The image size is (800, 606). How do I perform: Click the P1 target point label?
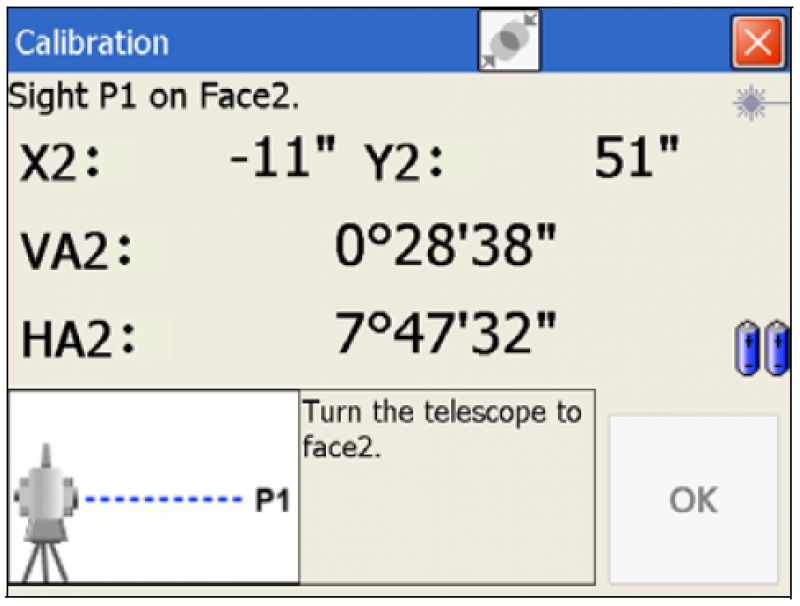click(x=272, y=500)
